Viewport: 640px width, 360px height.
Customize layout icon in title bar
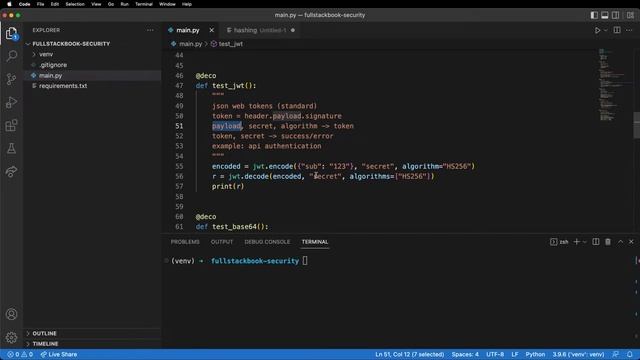(x=630, y=15)
